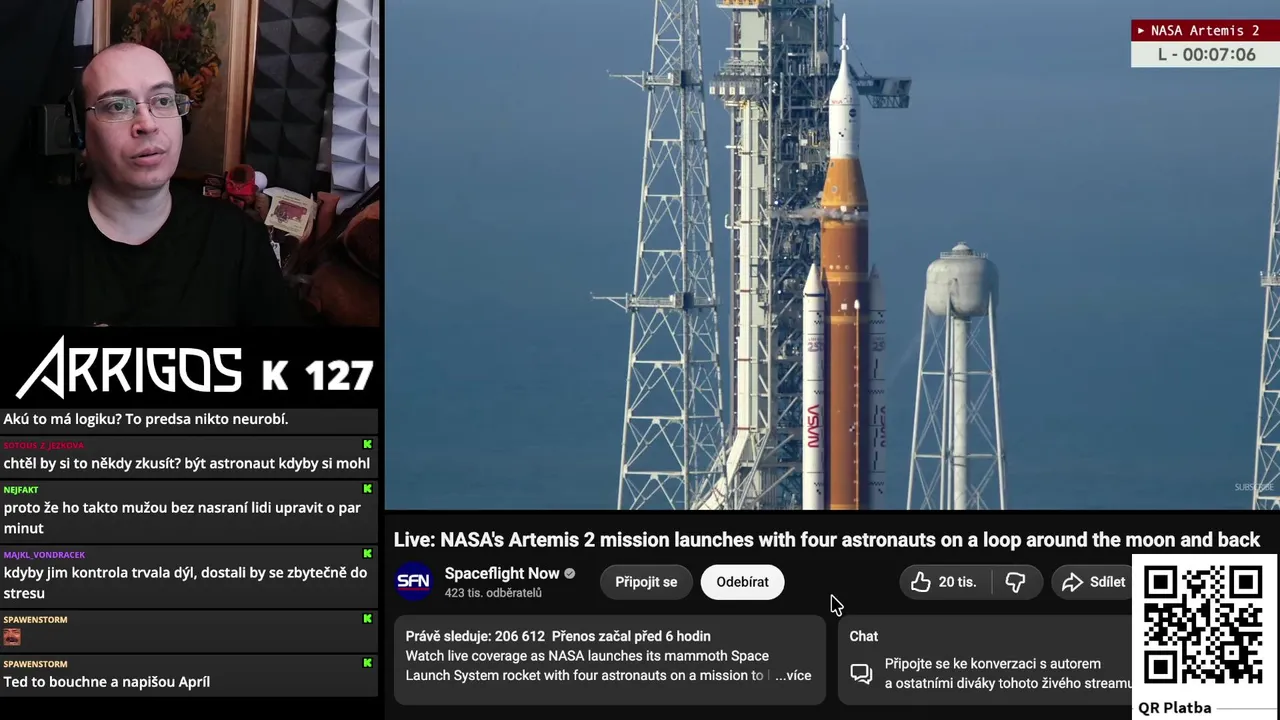Open the Chat panel heading
This screenshot has width=1280, height=720.
[864, 636]
